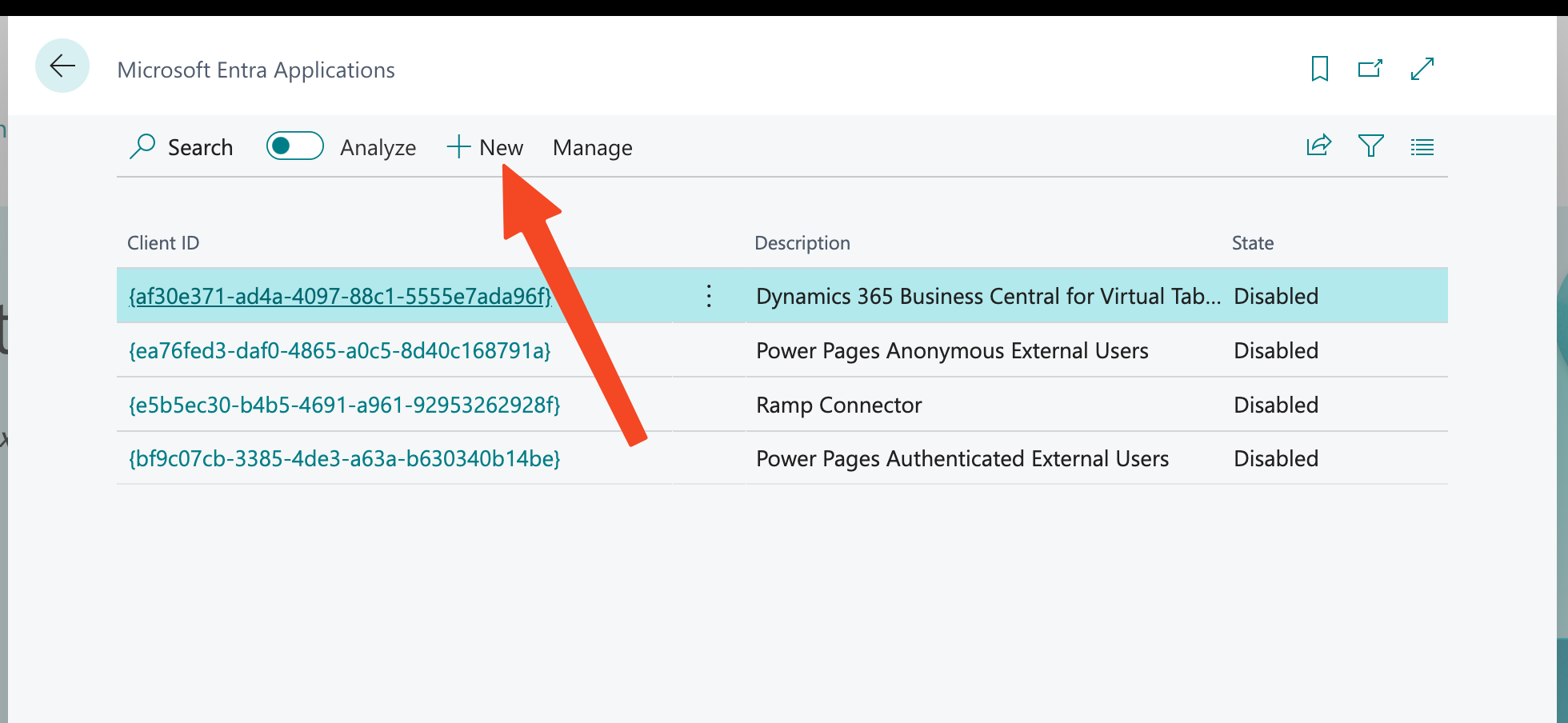Click the Share icon in toolbar
This screenshot has height=723, width=1568.
point(1319,146)
